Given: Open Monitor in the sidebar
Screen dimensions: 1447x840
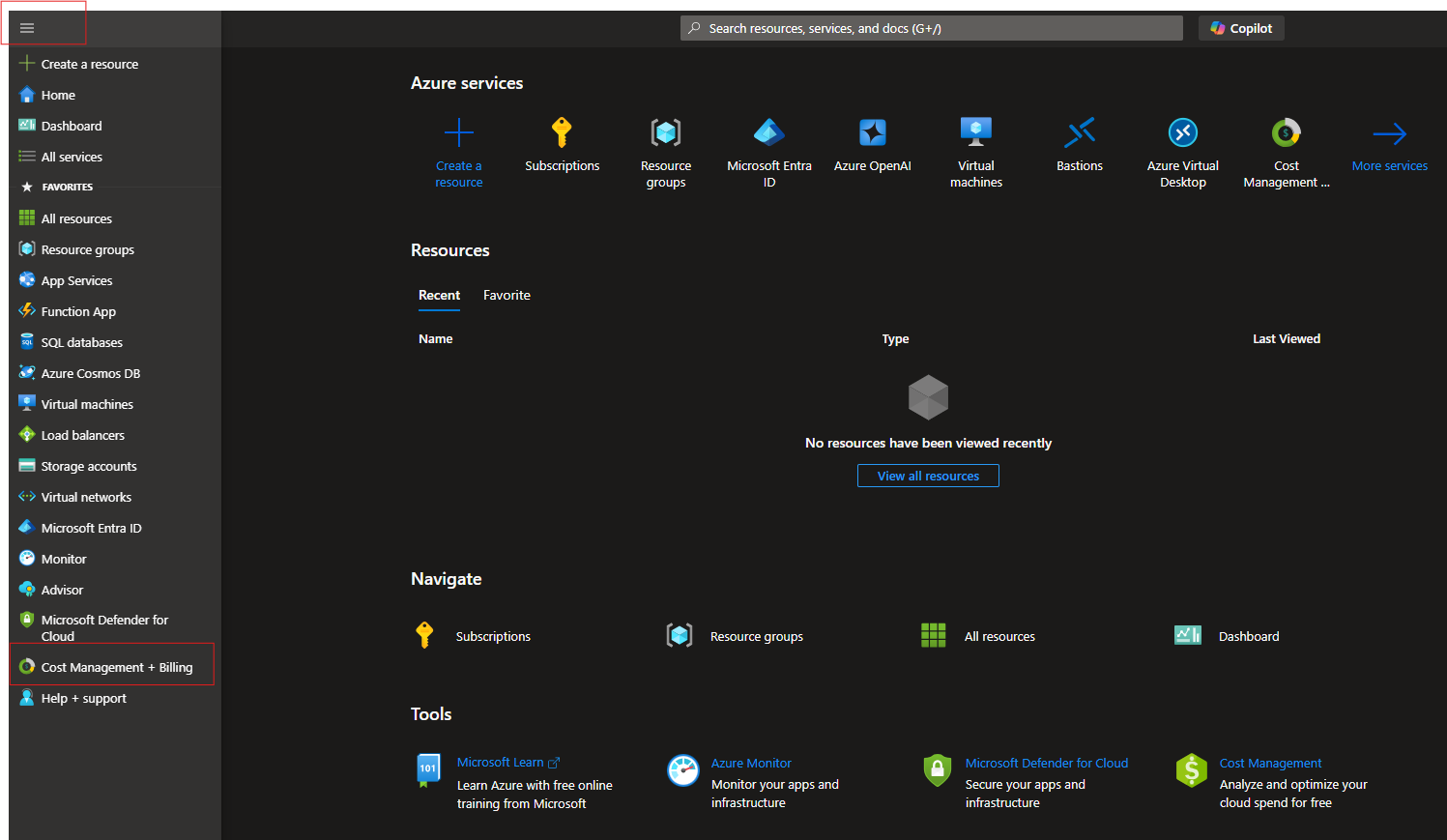Looking at the screenshot, I should pos(52,559).
